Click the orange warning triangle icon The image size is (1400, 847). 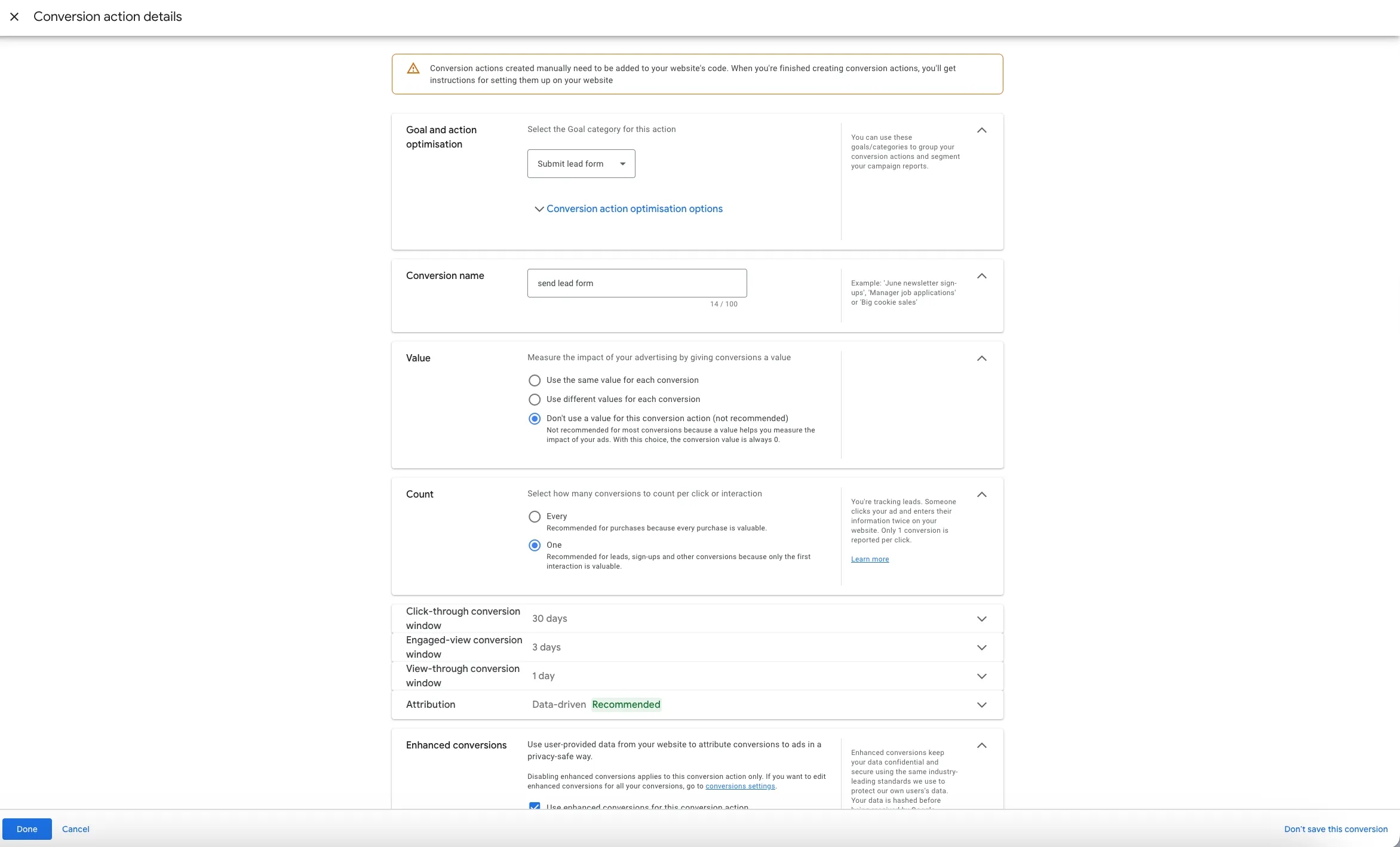click(x=413, y=69)
